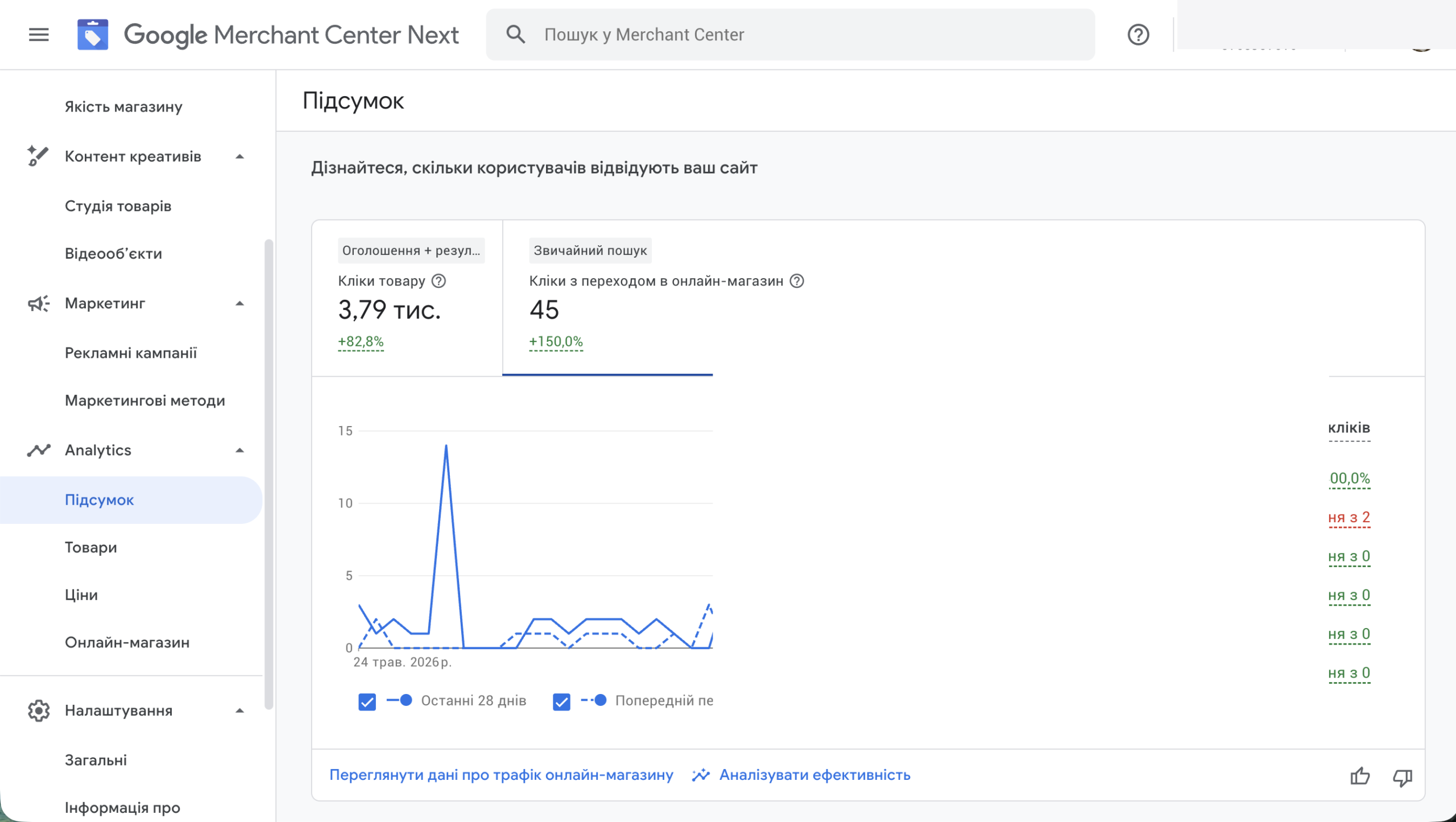
Task: Give thumbs up feedback
Action: [x=1360, y=776]
